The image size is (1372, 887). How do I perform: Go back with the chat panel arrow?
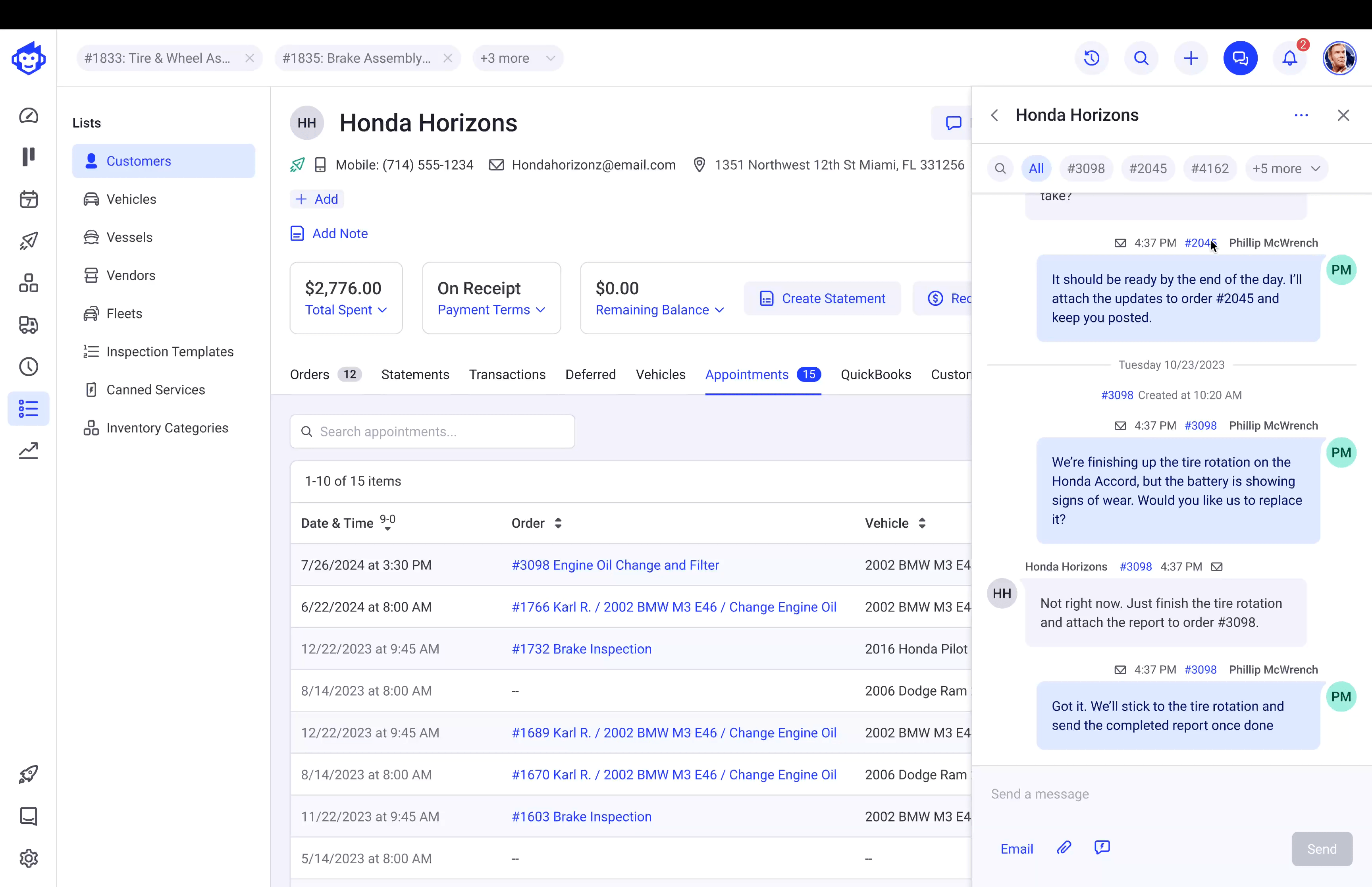(x=994, y=115)
